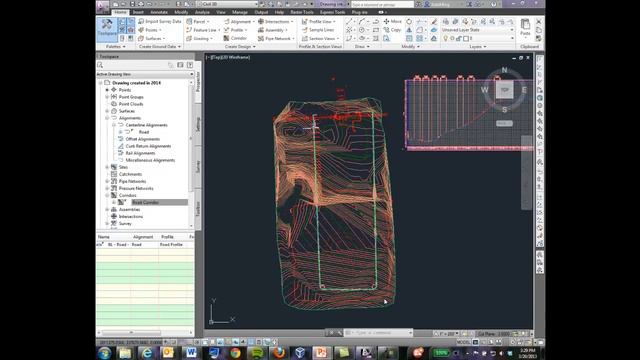This screenshot has width=640, height=360.
Task: Open Firefox from taskbar
Action: (279, 353)
